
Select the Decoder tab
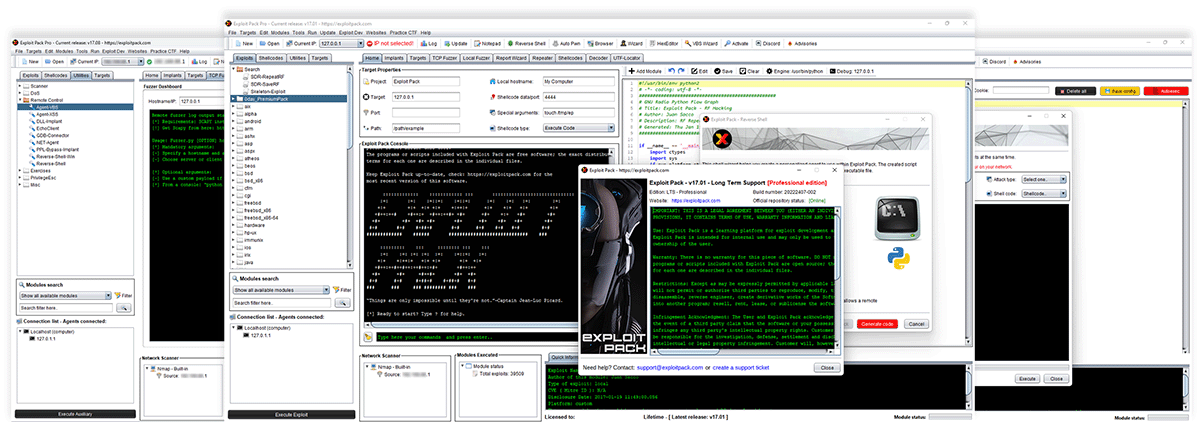point(598,58)
